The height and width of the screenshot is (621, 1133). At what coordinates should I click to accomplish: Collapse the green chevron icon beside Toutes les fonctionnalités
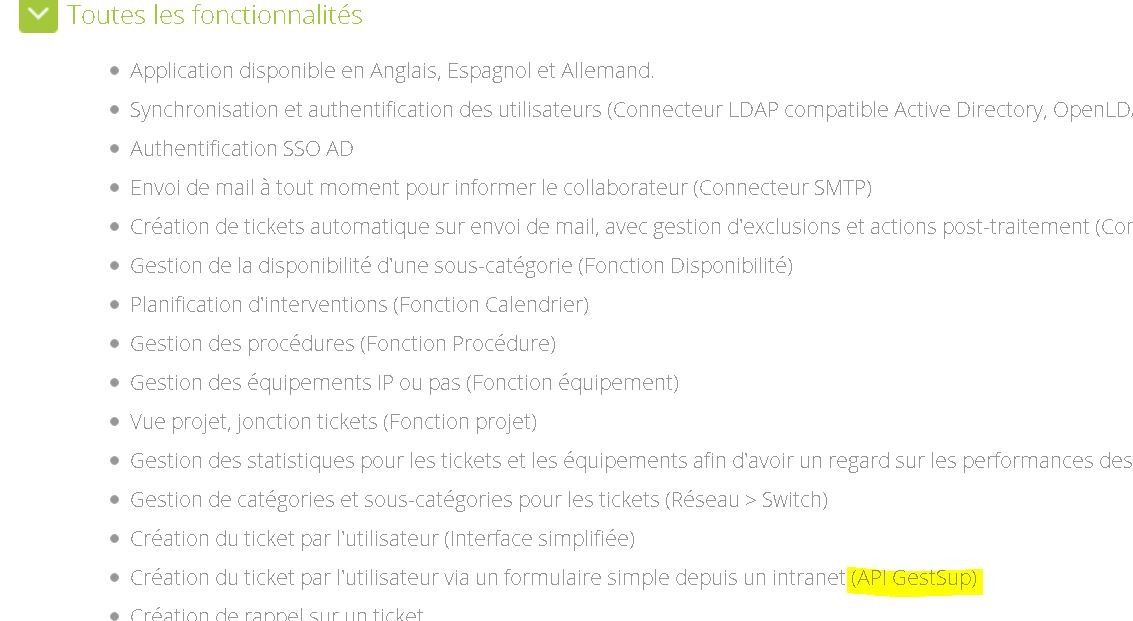[x=38, y=14]
